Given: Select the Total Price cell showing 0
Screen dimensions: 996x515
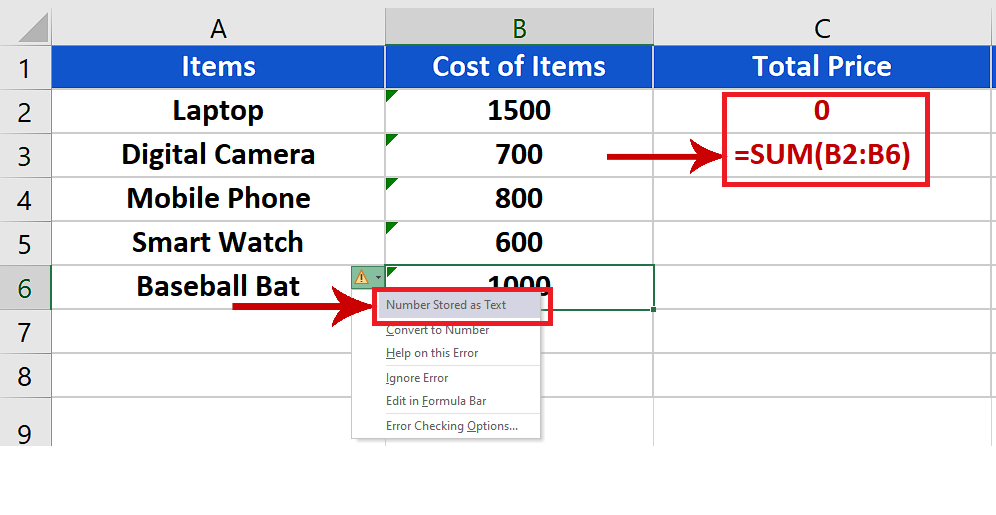Looking at the screenshot, I should pyautogui.click(x=824, y=111).
